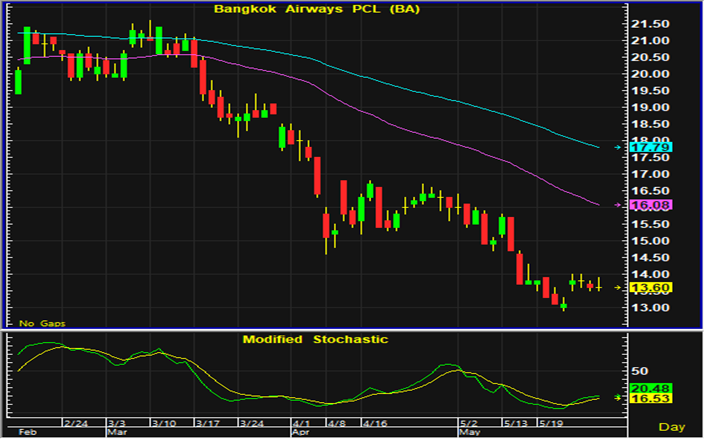This screenshot has width=705, height=439.
Task: Click the 19.00 price axis label
Action: pos(650,108)
